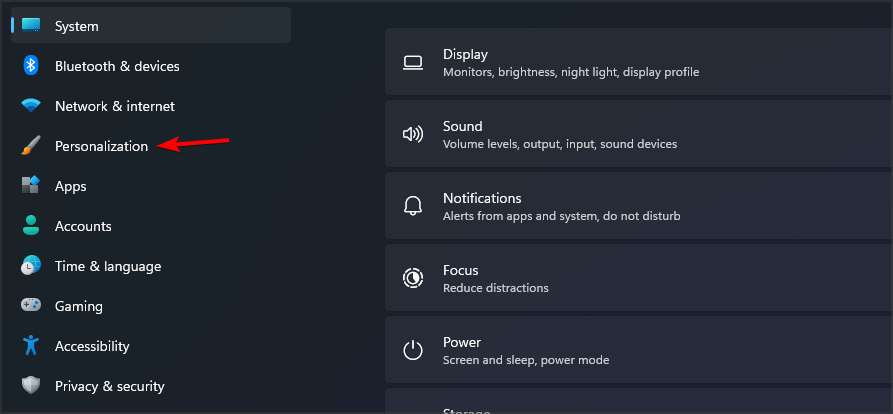The image size is (893, 414).
Task: Click the Privacy & security shield icon
Action: (31, 386)
